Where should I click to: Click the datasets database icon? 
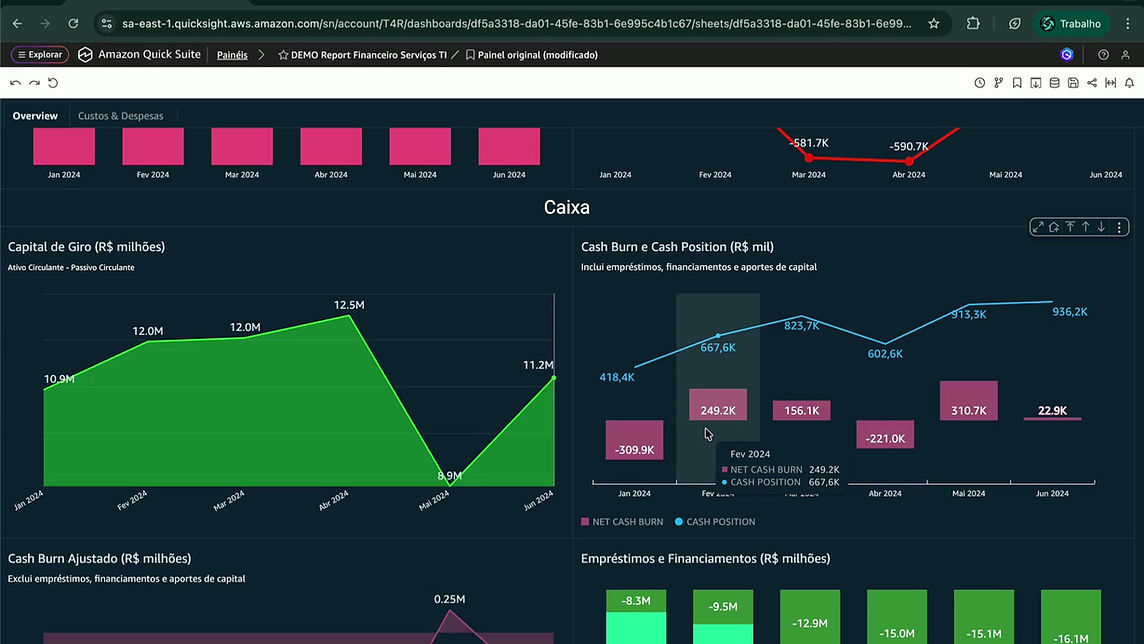[1054, 83]
